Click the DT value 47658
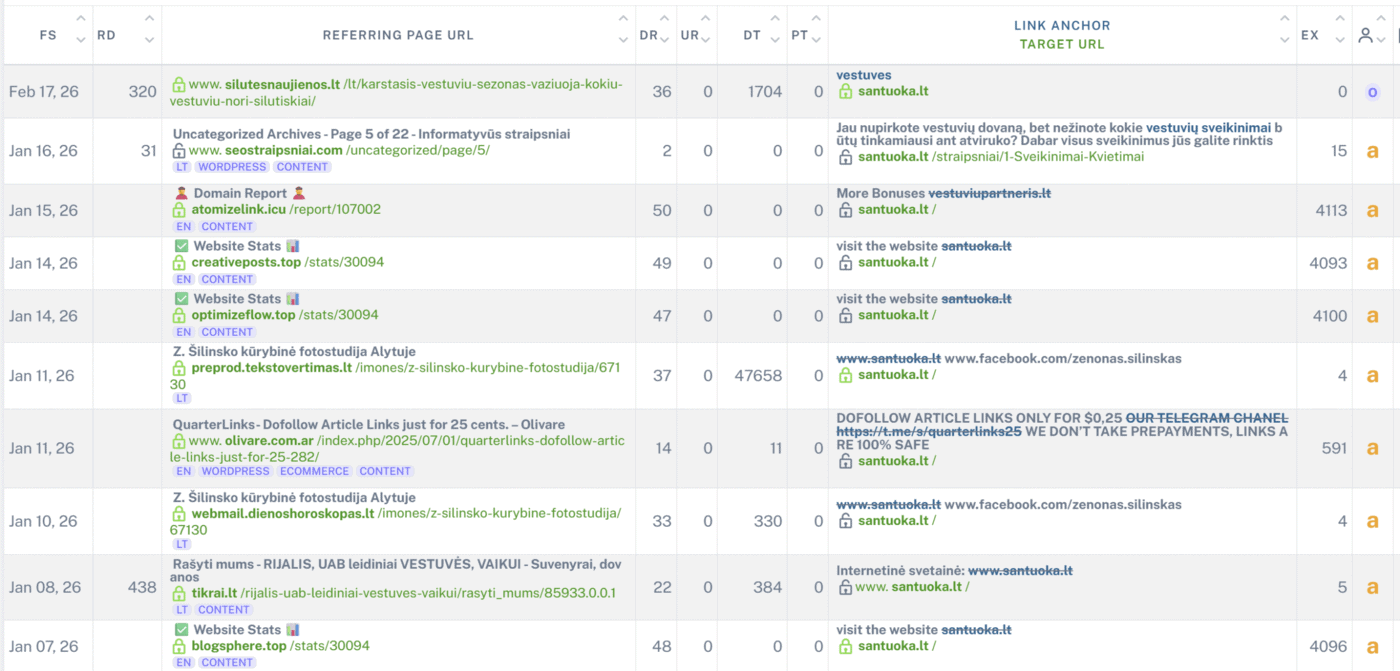The image size is (1400, 671). (x=761, y=376)
